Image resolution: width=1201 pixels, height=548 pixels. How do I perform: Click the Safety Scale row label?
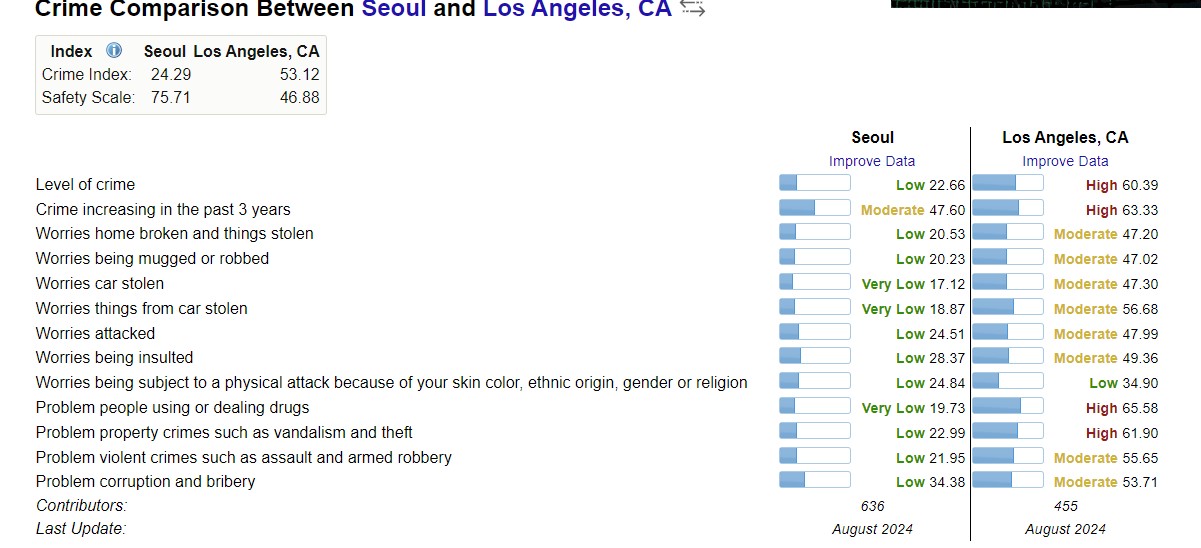(88, 97)
